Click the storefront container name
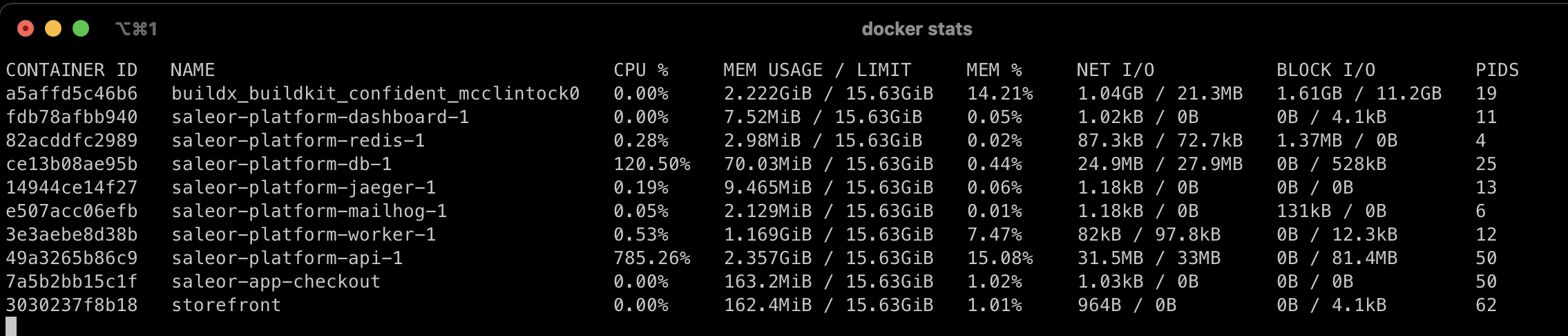 coord(227,305)
